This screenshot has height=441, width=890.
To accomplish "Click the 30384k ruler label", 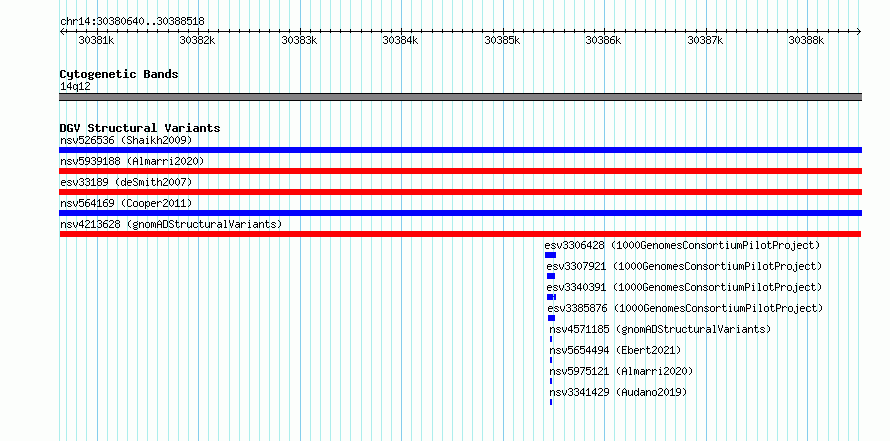I will (401, 40).
